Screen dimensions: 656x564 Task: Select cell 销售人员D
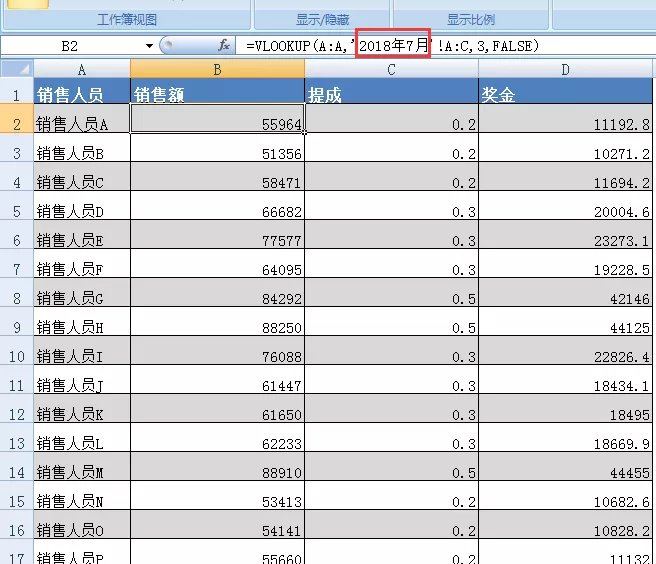(x=82, y=206)
